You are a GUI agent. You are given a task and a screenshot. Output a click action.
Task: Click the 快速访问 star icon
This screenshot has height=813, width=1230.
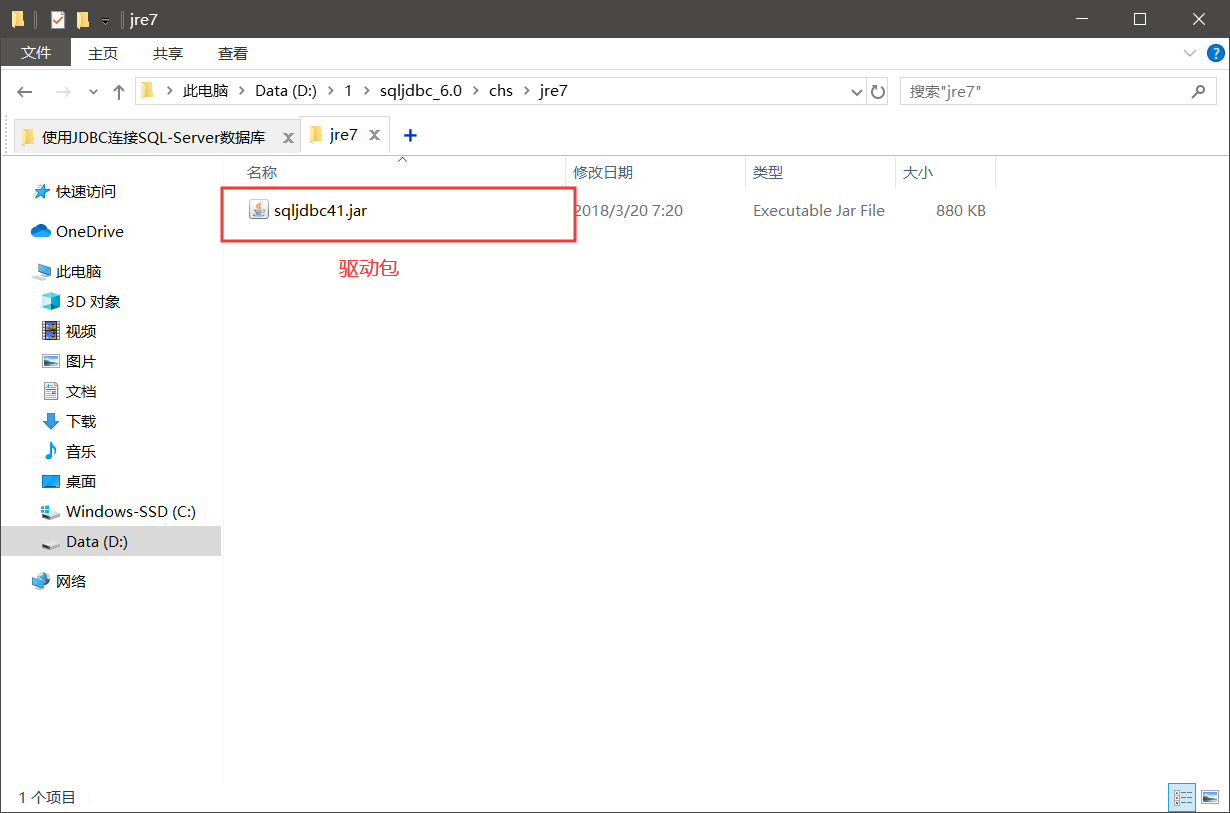click(41, 191)
